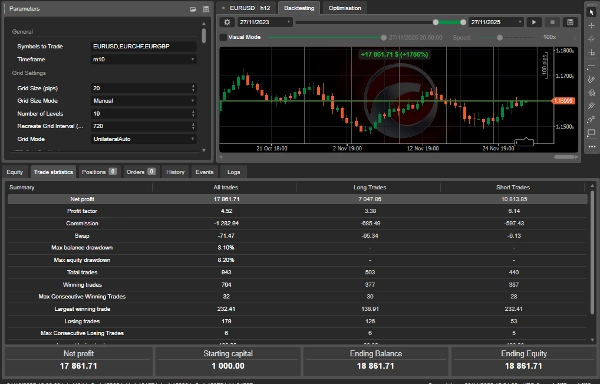Switch to the Trade statistics tab
Screen dimensions: 600x384
click(53, 172)
